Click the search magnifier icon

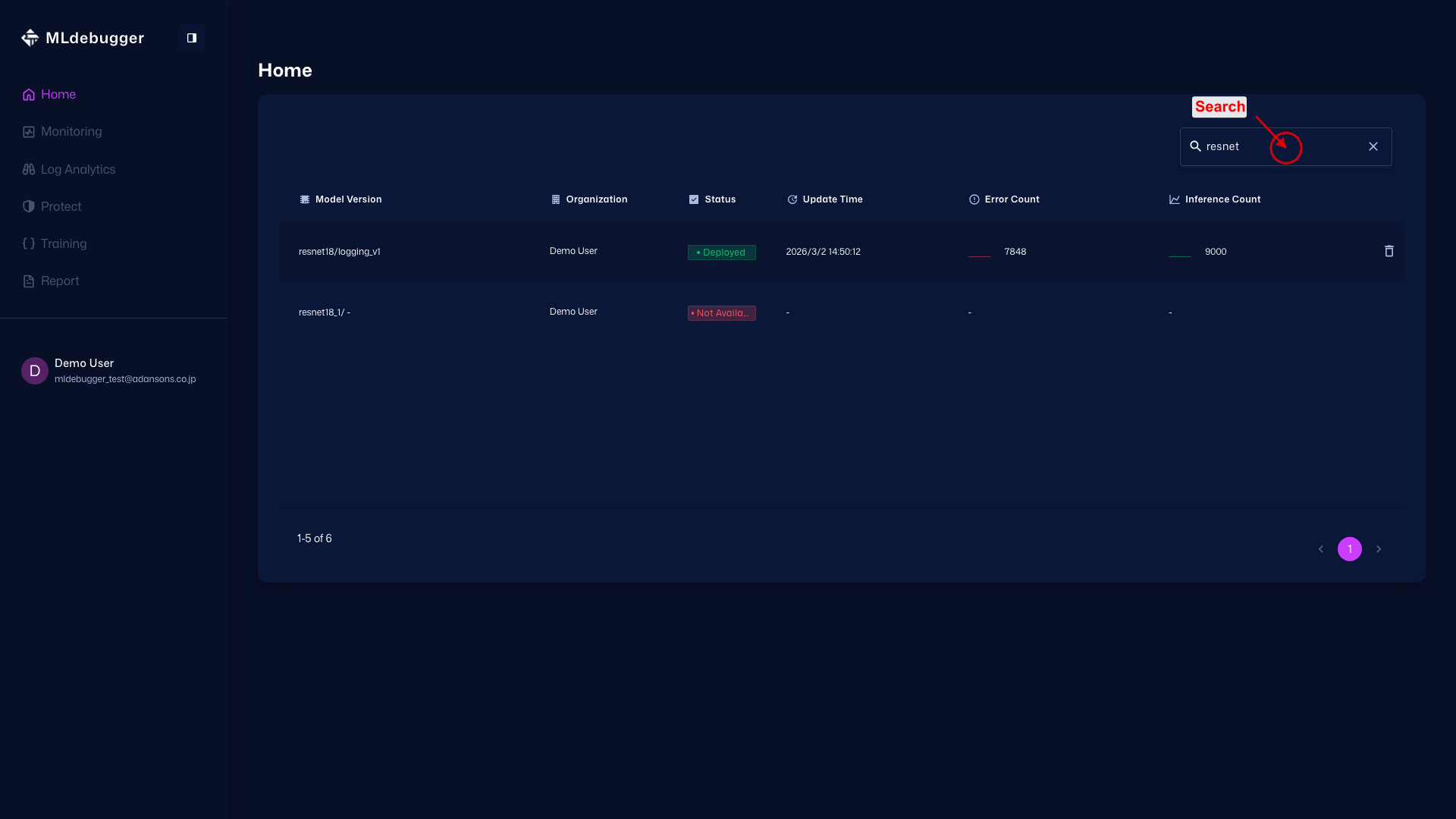point(1196,146)
